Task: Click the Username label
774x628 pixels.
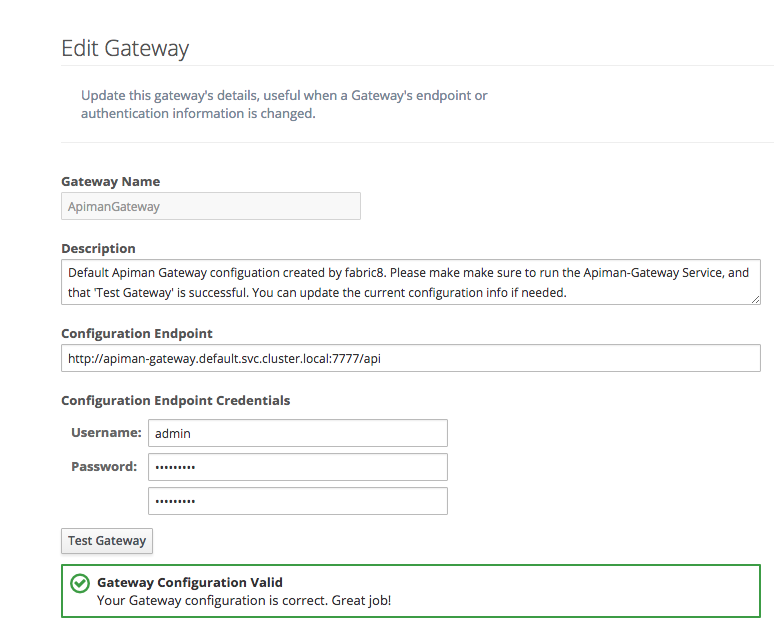Action: pyautogui.click(x=106, y=433)
